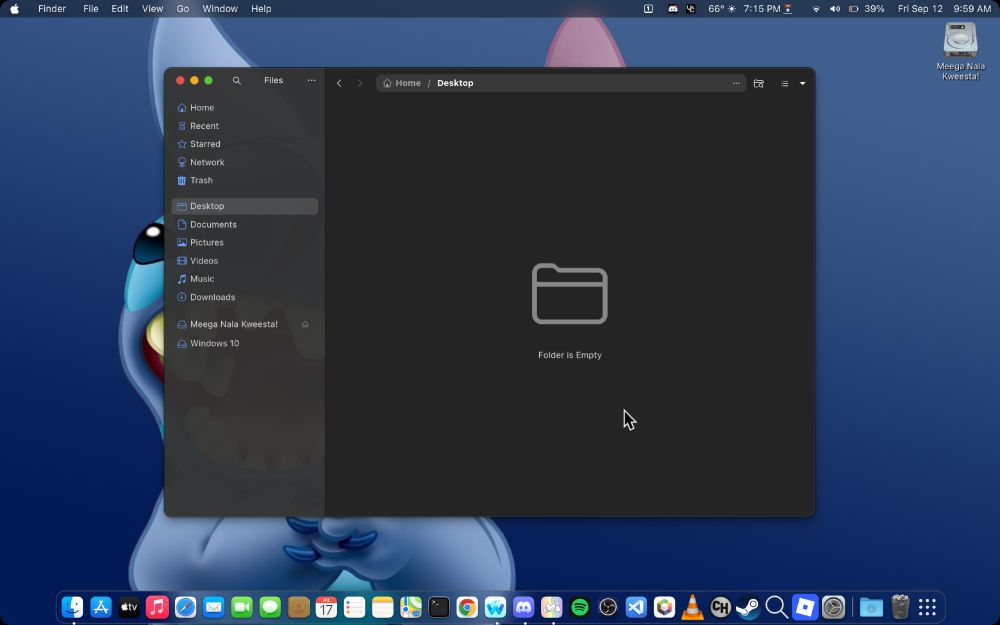This screenshot has width=1000, height=625.
Task: Switch to list view icon
Action: (784, 84)
